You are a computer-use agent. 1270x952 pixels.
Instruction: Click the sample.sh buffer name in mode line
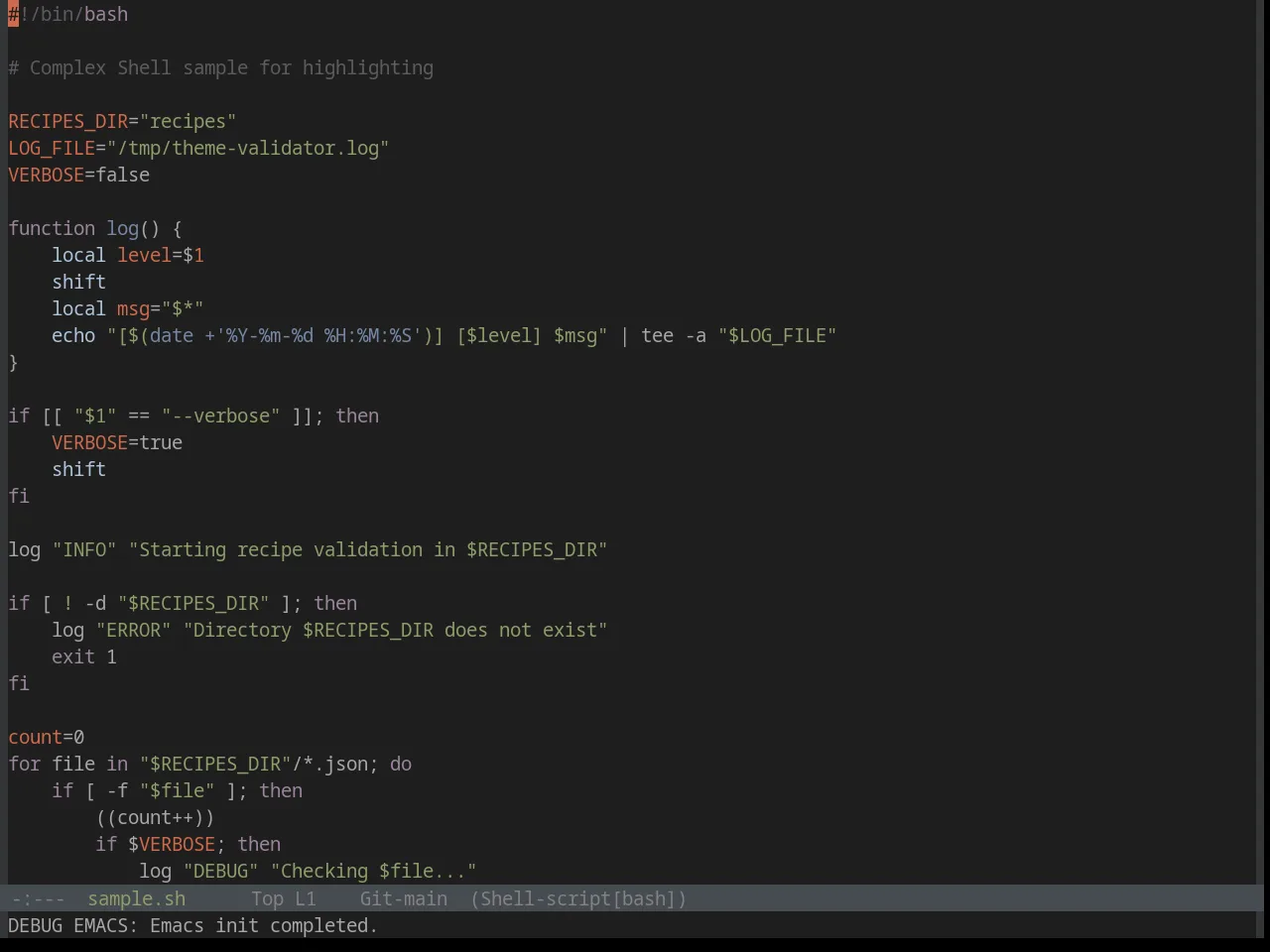136,898
